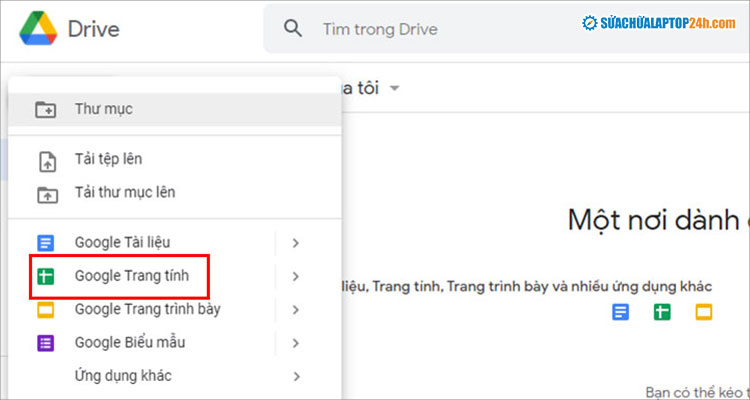Viewport: 750px width, 400px height.
Task: Click the purple Google Forms icon in menu
Action: [x=46, y=343]
